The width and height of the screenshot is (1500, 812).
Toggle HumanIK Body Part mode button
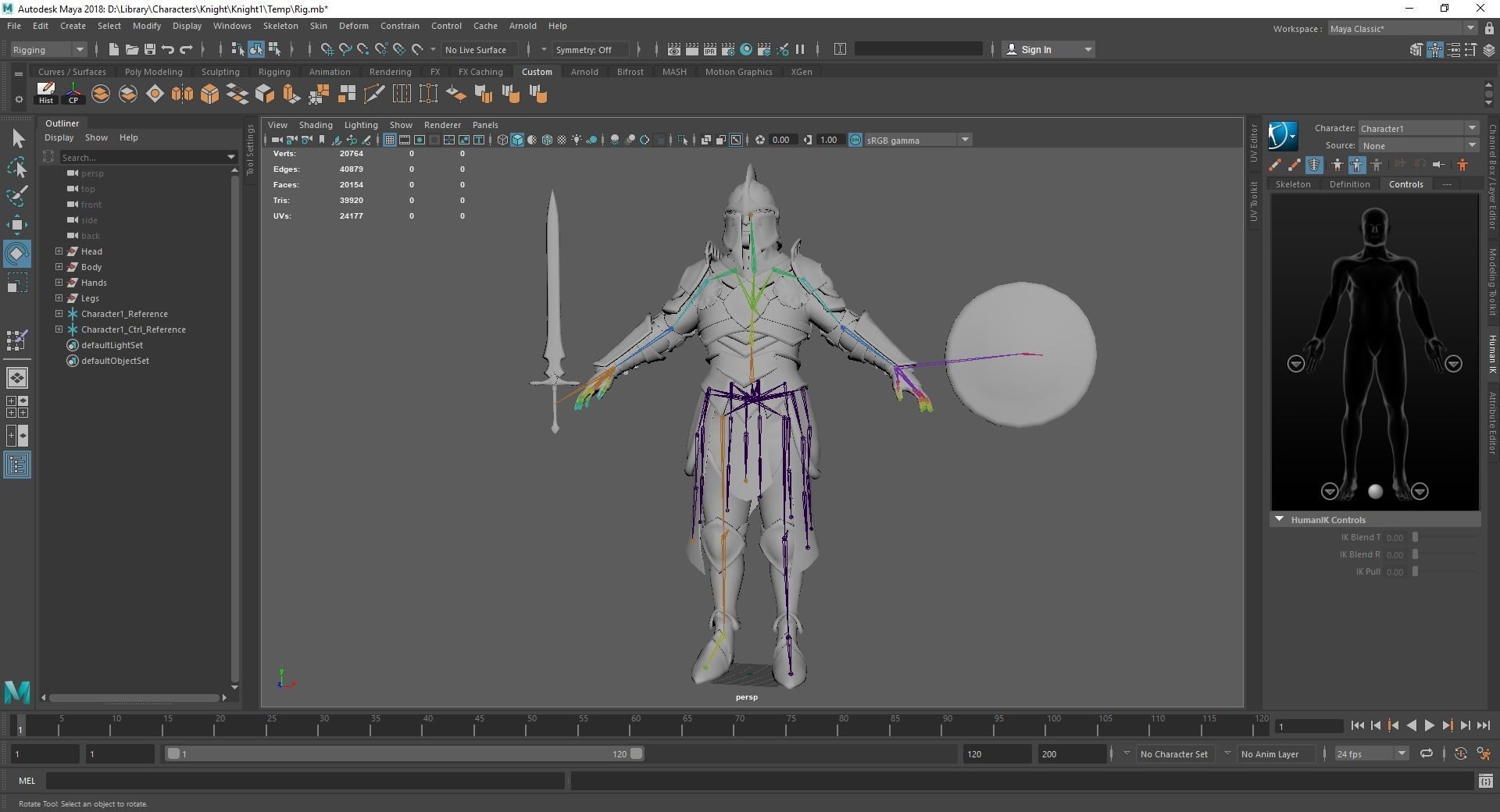click(1357, 165)
